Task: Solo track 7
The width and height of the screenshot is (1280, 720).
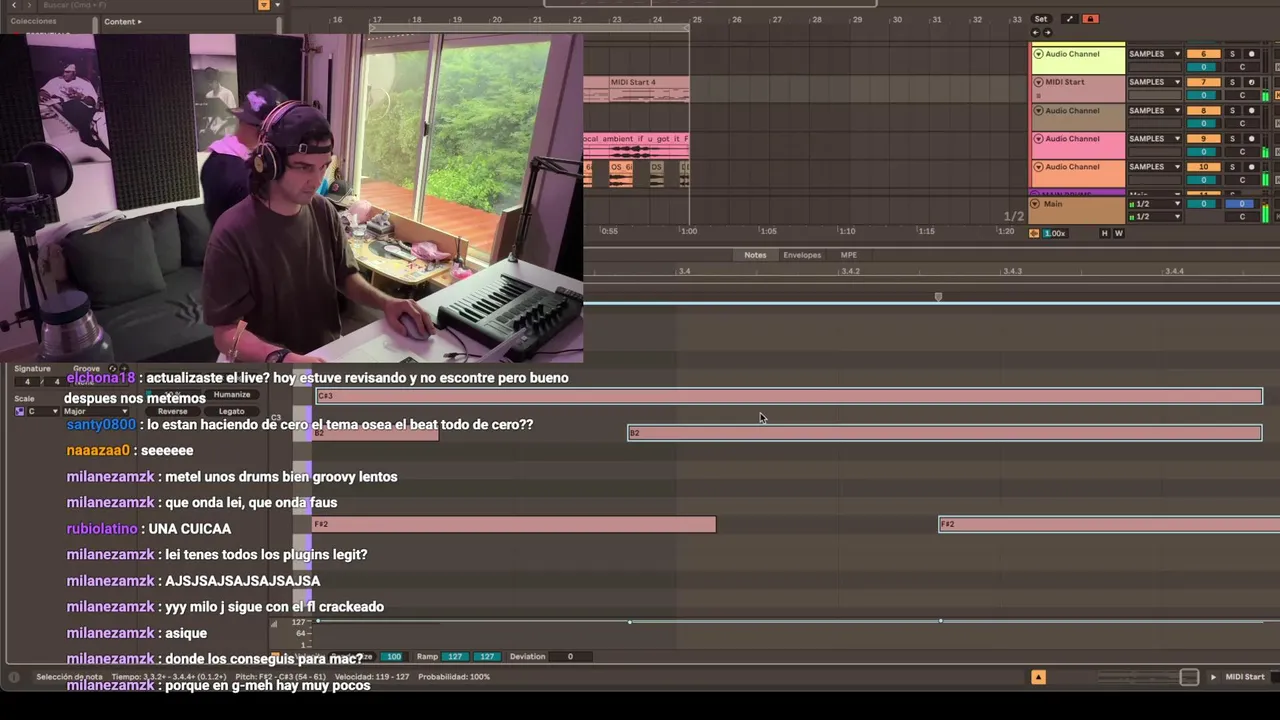Action: pyautogui.click(x=1232, y=82)
